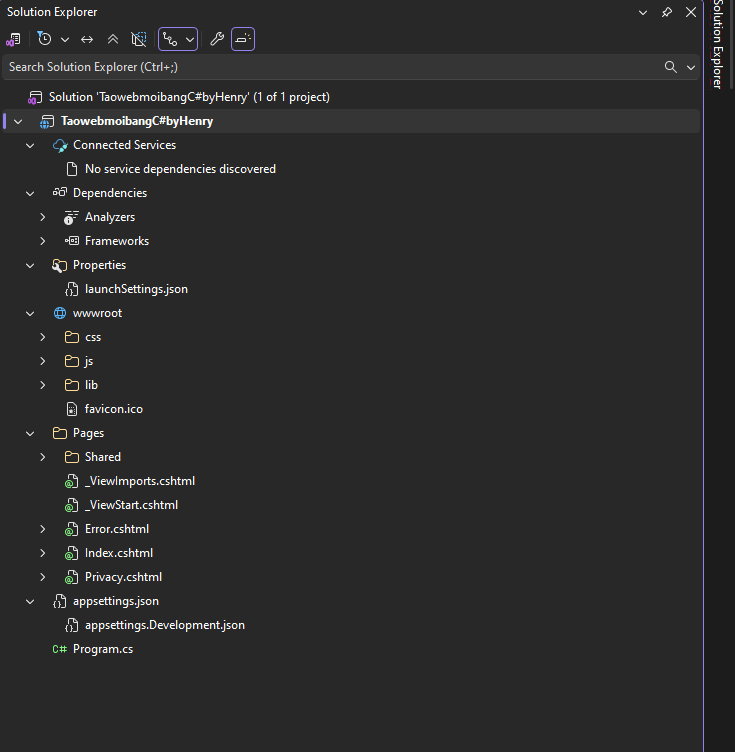
Task: Open the Solution Explorer window options dropdown
Action: click(x=643, y=12)
